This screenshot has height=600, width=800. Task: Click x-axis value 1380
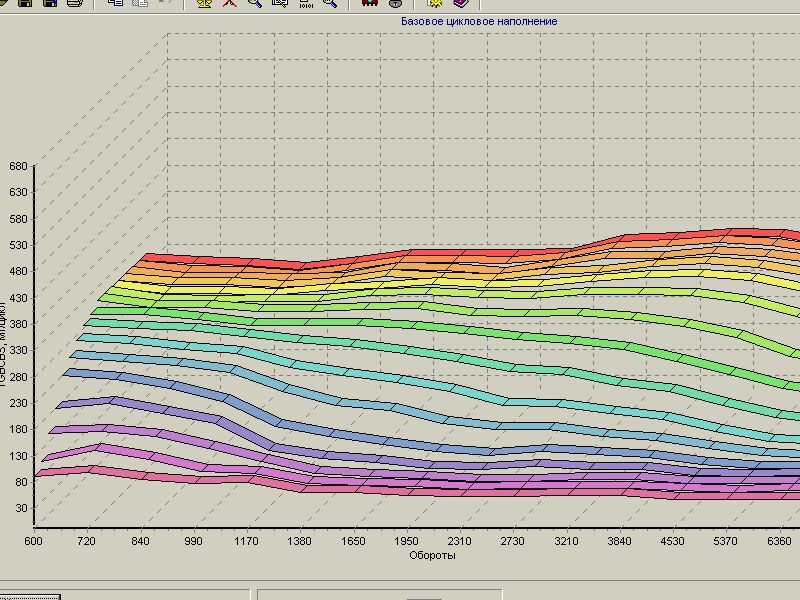[299, 541]
